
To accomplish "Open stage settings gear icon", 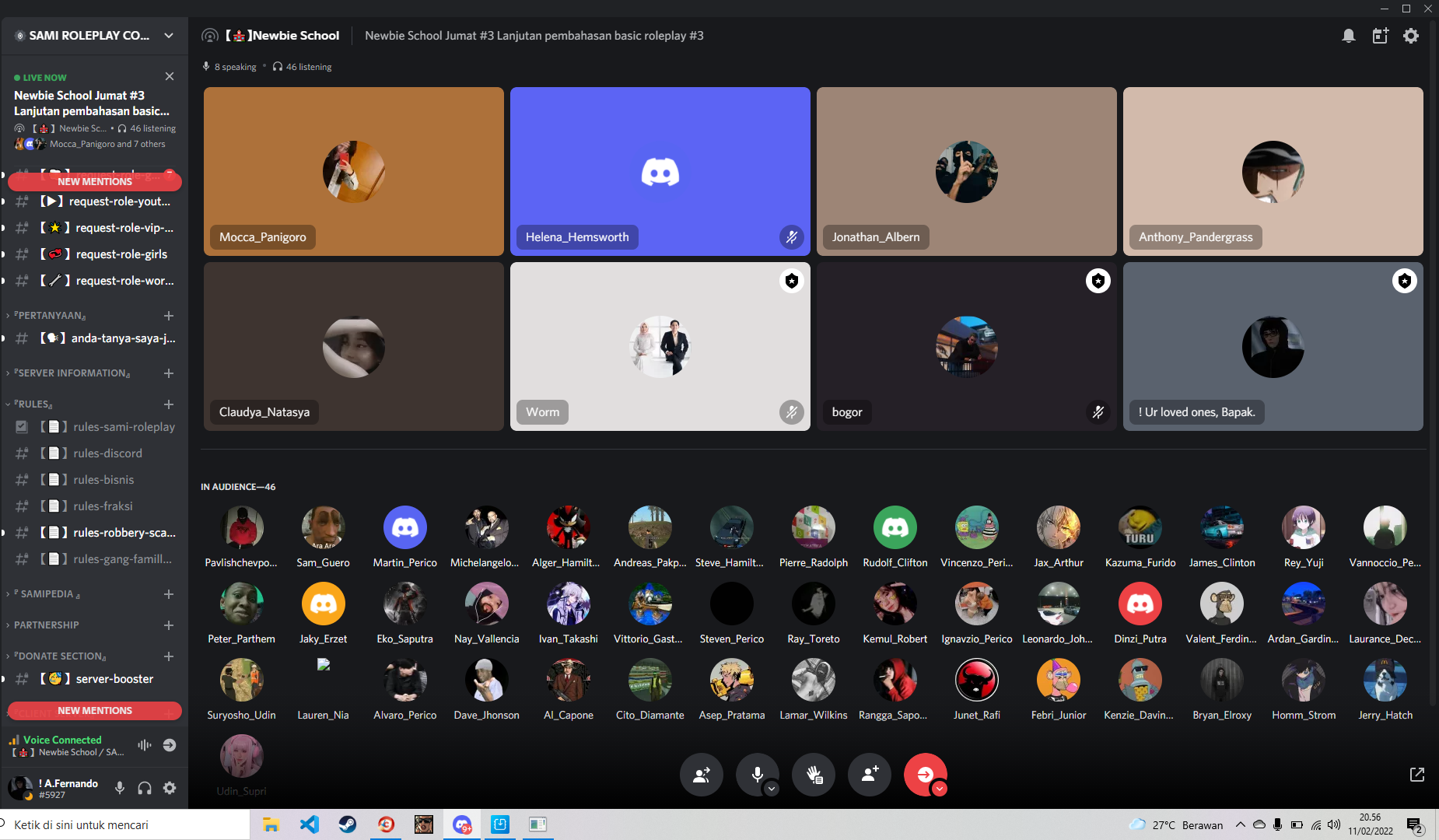I will (x=1411, y=36).
